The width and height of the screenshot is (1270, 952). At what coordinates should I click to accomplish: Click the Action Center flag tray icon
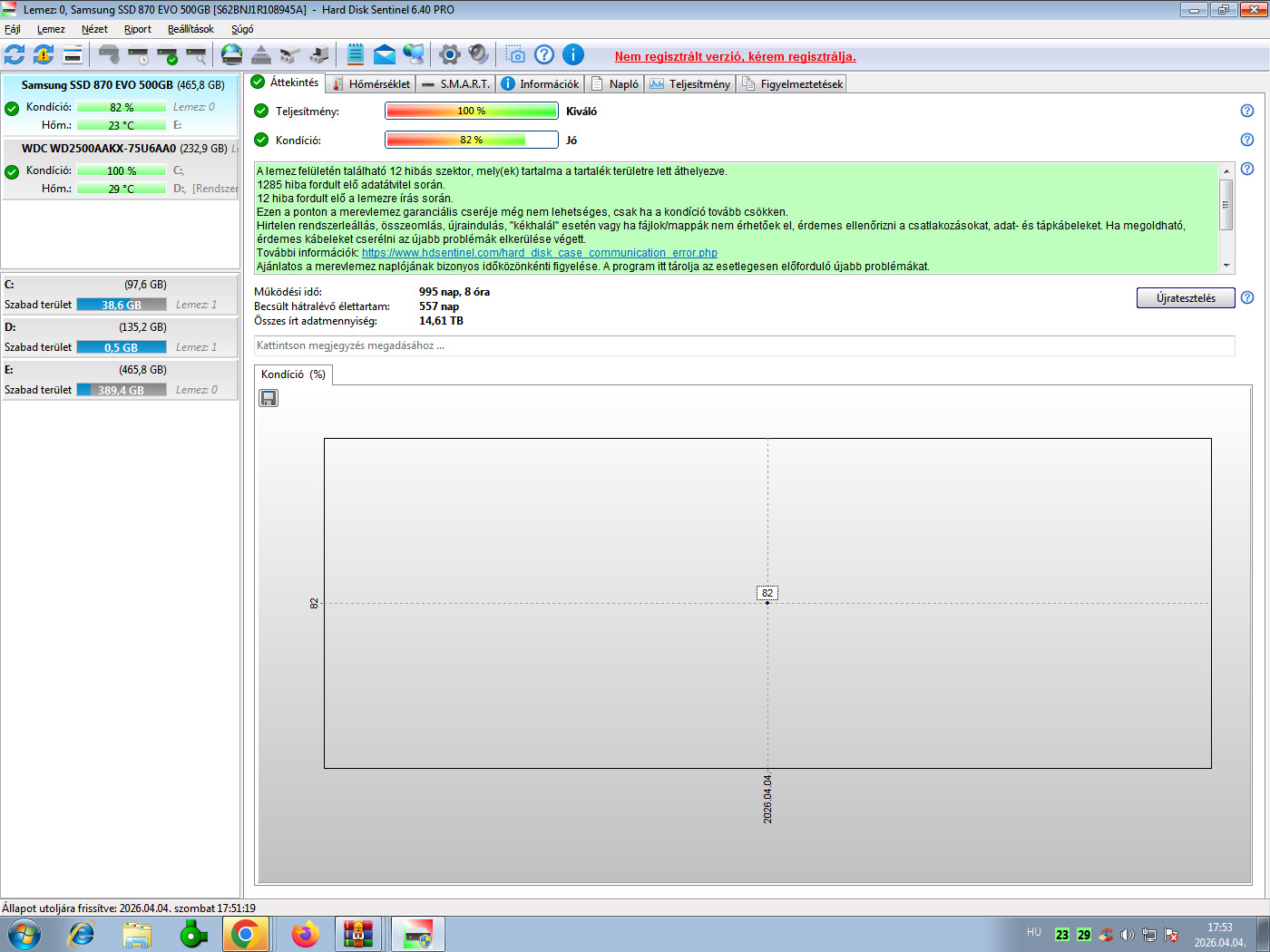pyautogui.click(x=1171, y=935)
